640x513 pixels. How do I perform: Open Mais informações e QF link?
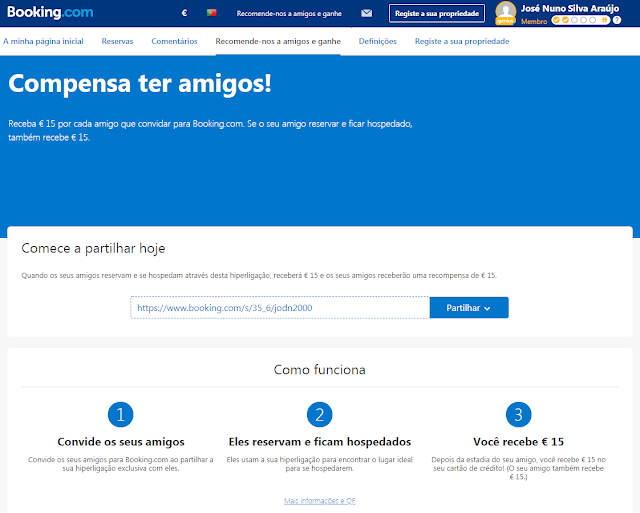(x=320, y=501)
